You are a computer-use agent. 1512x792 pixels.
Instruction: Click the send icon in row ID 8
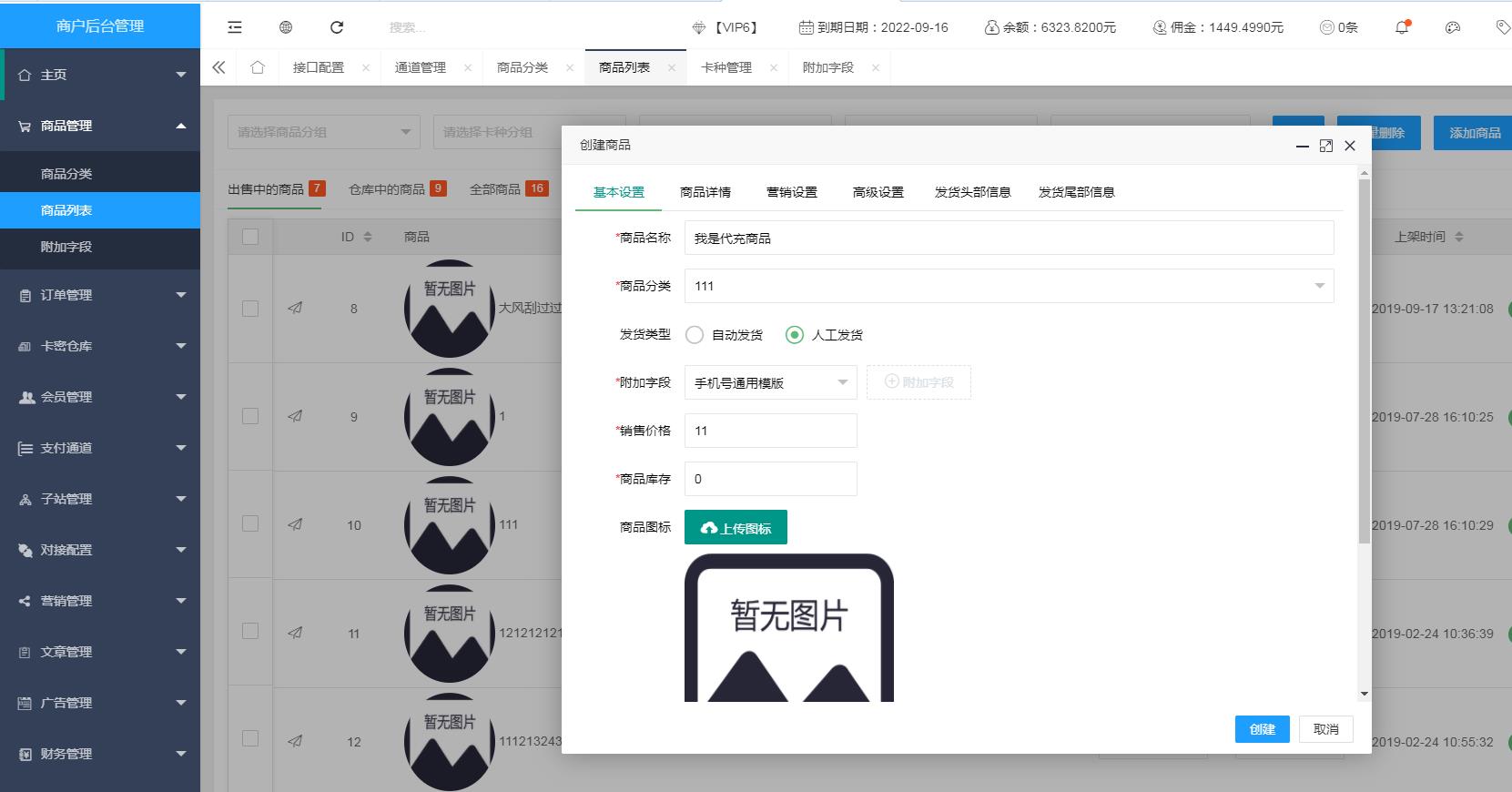pos(295,308)
